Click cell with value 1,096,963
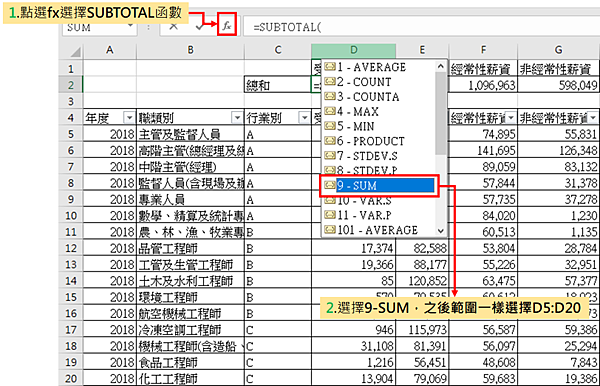 point(483,85)
